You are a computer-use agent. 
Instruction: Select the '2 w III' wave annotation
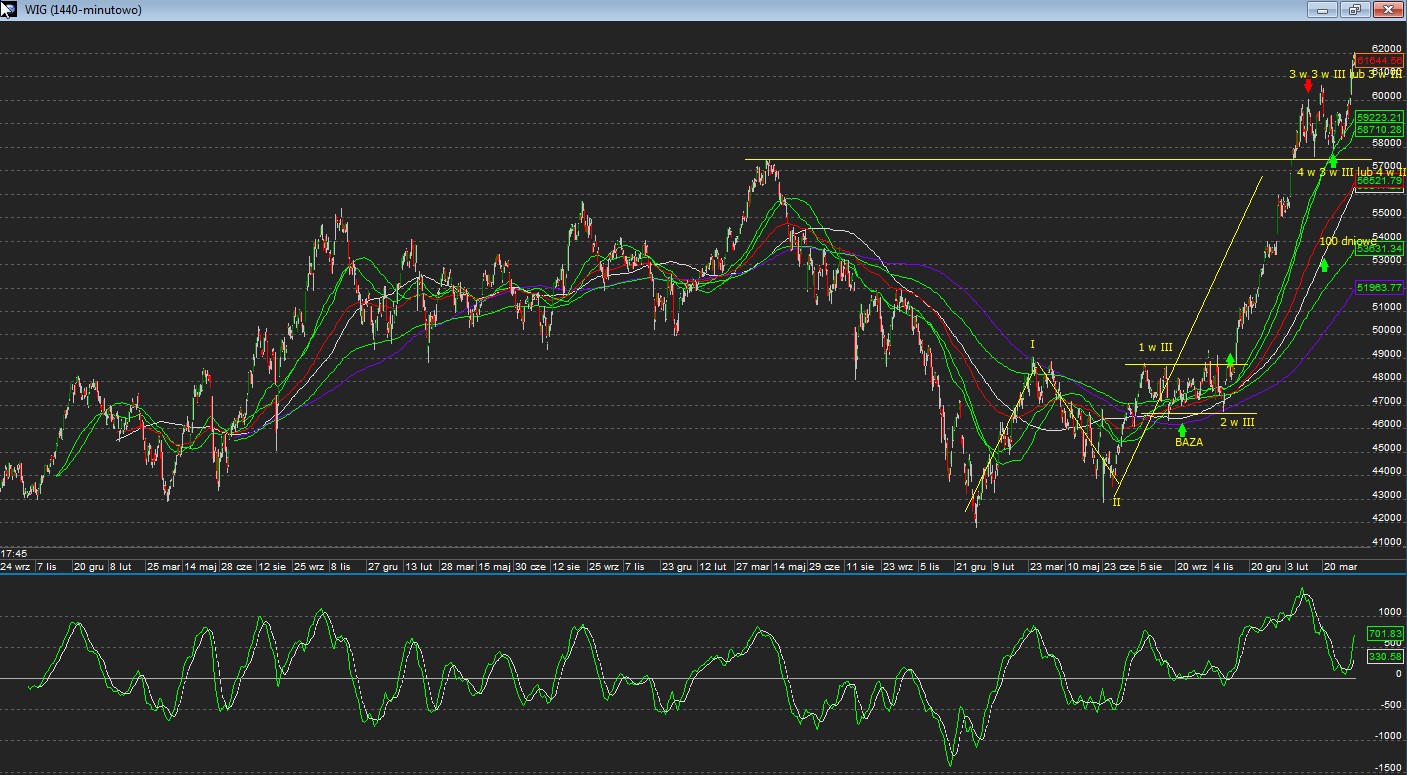(x=1236, y=422)
